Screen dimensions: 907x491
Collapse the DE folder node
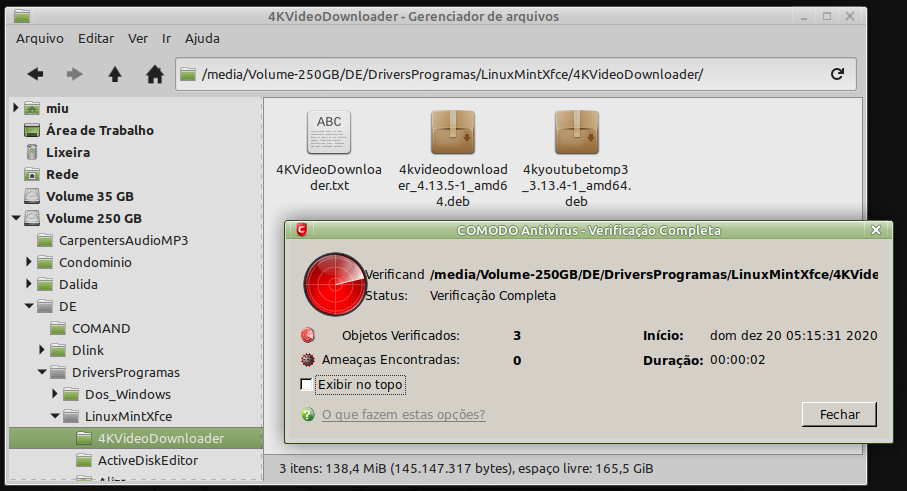29,306
